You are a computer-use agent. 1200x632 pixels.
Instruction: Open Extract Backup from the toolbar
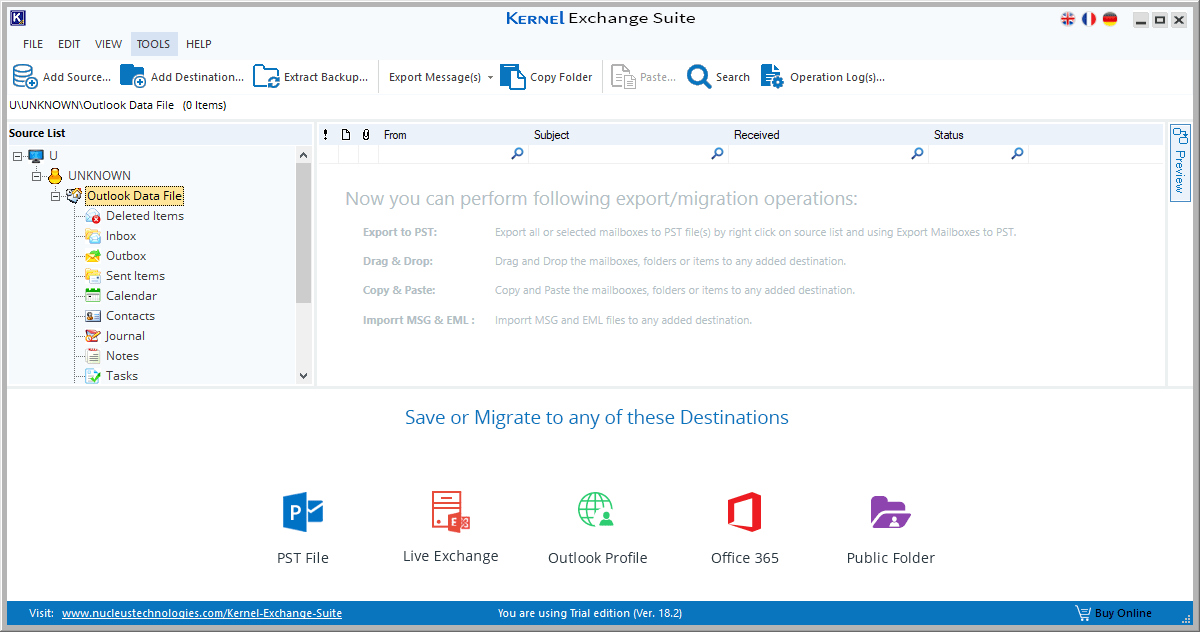(x=266, y=75)
